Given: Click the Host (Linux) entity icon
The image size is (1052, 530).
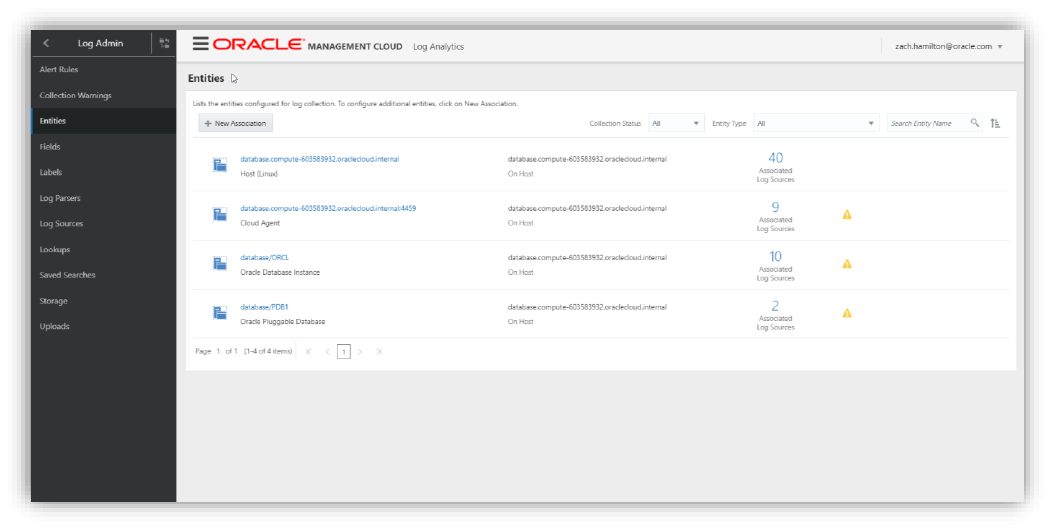Looking at the screenshot, I should [219, 165].
